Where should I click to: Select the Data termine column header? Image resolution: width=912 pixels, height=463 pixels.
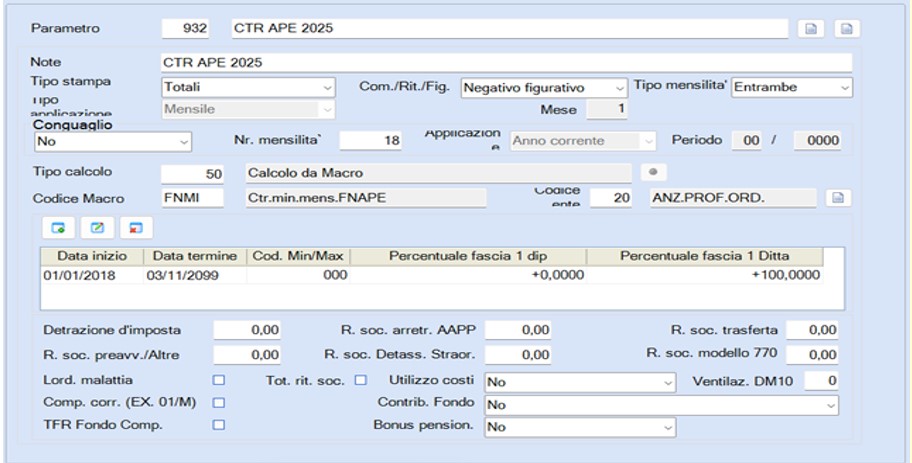click(x=195, y=257)
